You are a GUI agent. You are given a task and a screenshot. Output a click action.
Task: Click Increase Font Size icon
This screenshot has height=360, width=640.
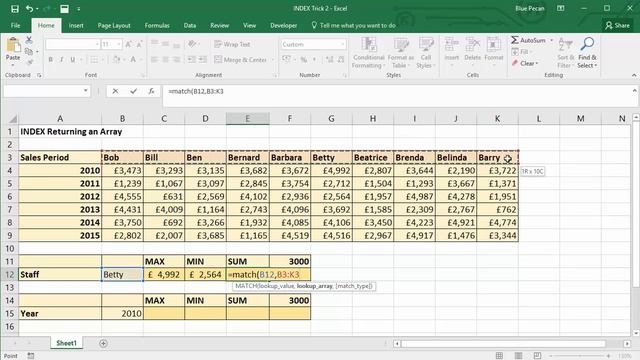pos(128,44)
